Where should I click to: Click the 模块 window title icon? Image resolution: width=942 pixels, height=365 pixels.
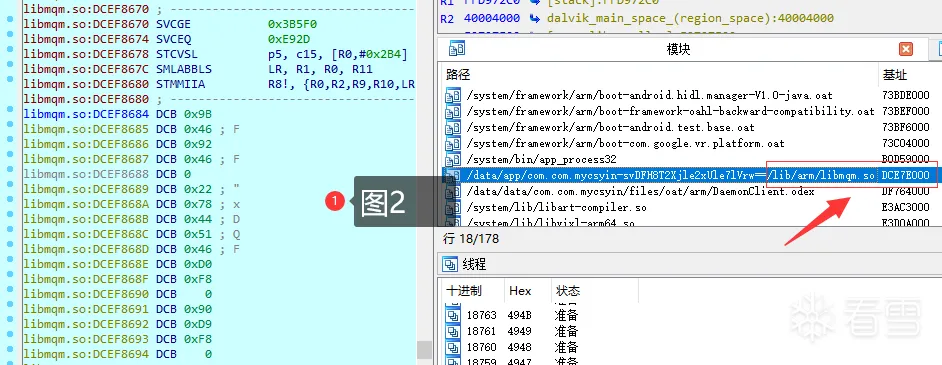(x=457, y=49)
